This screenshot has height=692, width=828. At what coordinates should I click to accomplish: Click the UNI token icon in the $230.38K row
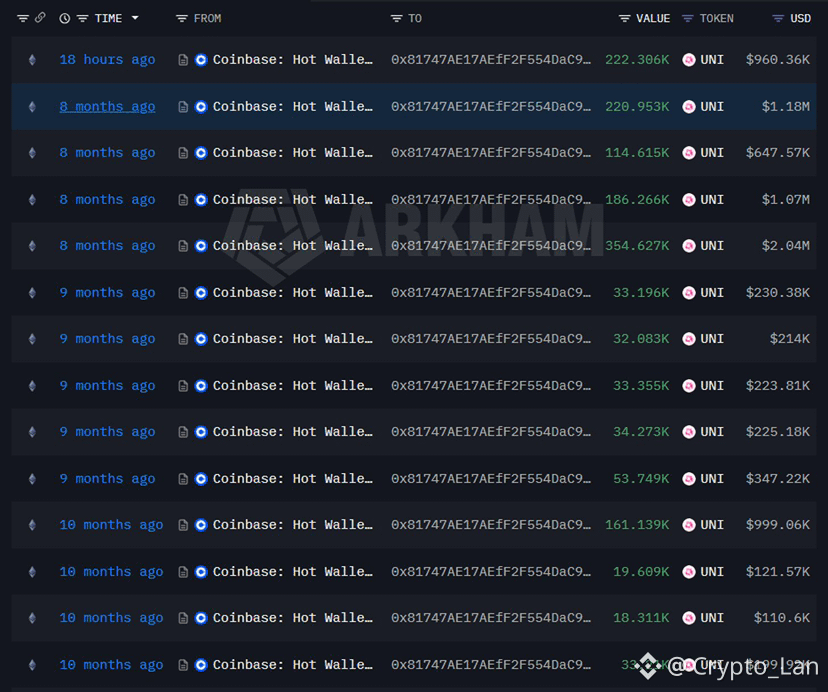pos(689,293)
